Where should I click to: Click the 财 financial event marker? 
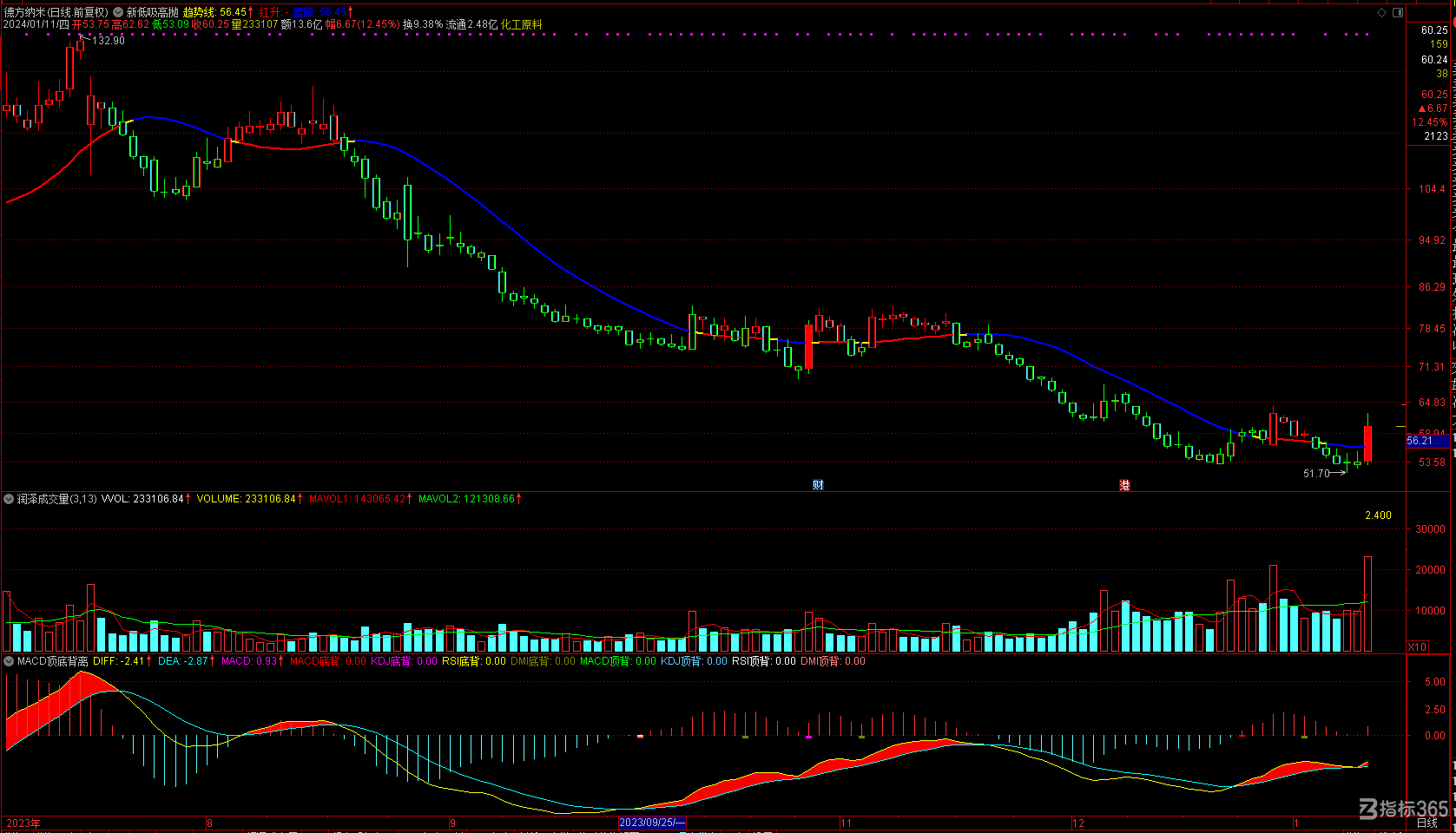click(818, 484)
